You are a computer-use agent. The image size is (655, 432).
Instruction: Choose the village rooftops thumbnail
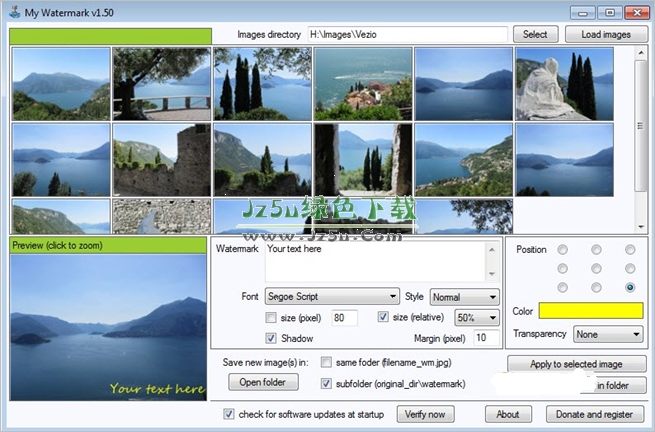click(x=363, y=84)
